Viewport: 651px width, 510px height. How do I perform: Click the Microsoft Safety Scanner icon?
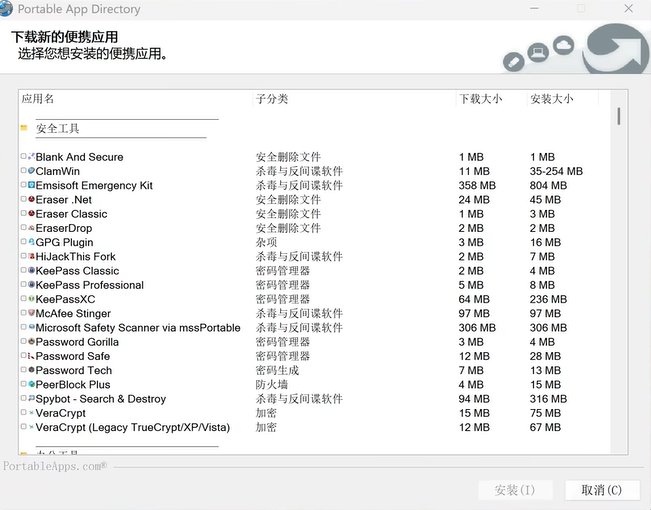31,327
